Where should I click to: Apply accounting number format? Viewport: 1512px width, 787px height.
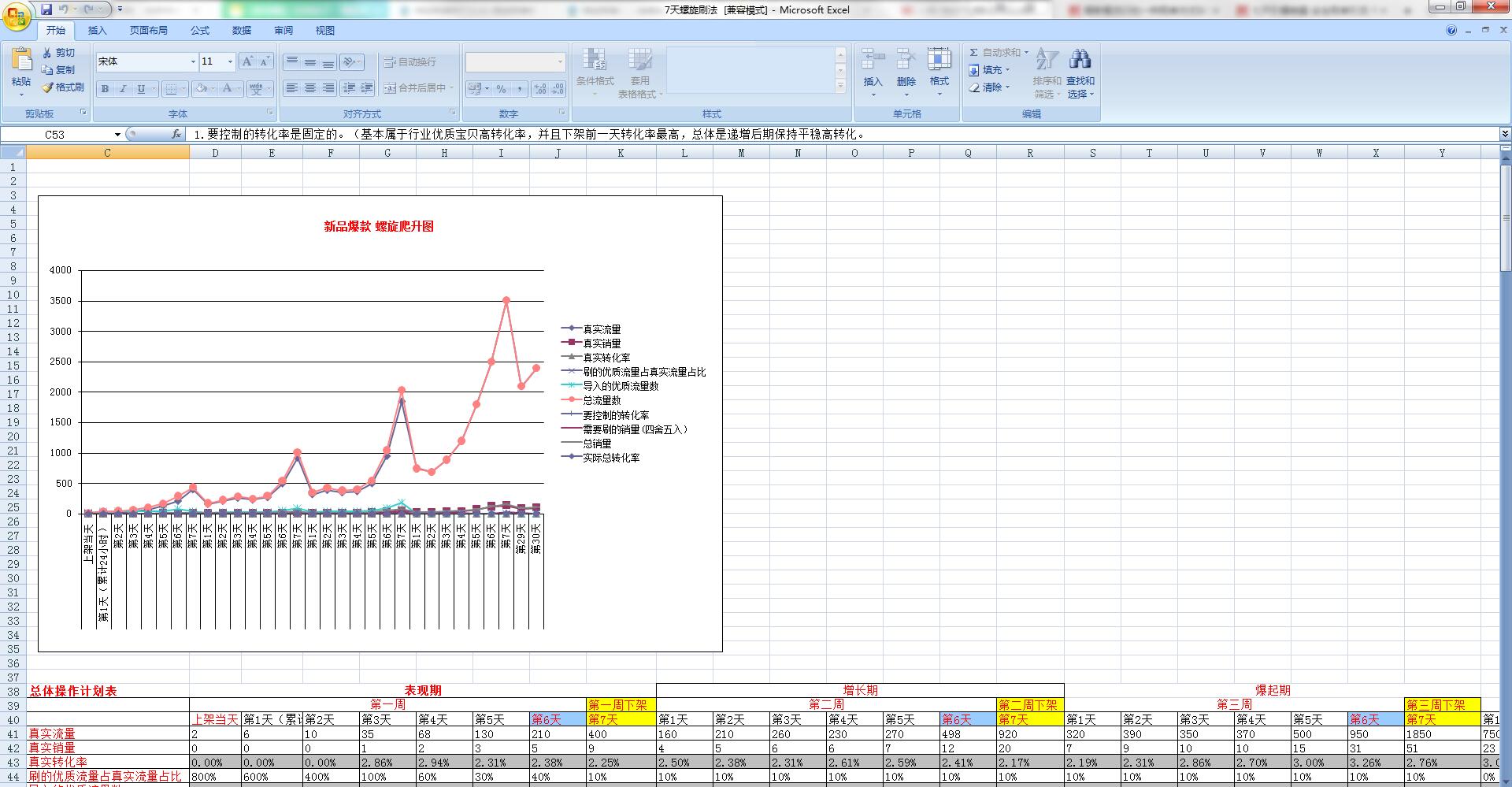click(x=475, y=89)
